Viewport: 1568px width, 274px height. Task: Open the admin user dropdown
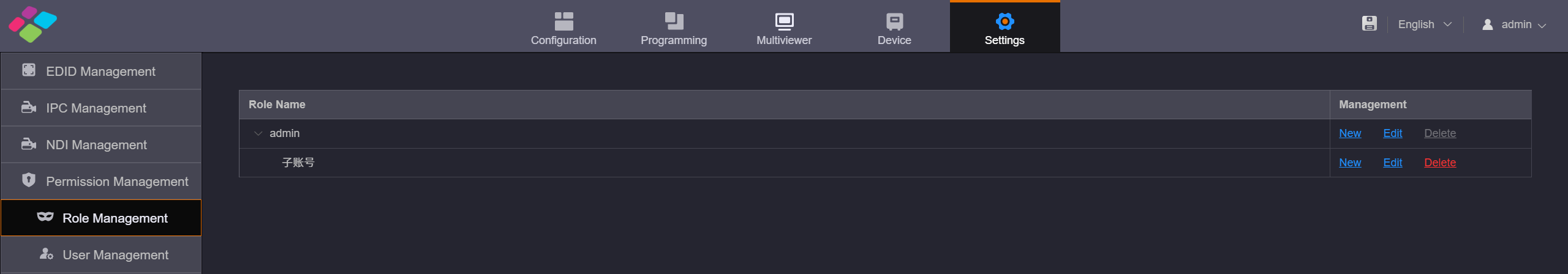pos(1514,24)
